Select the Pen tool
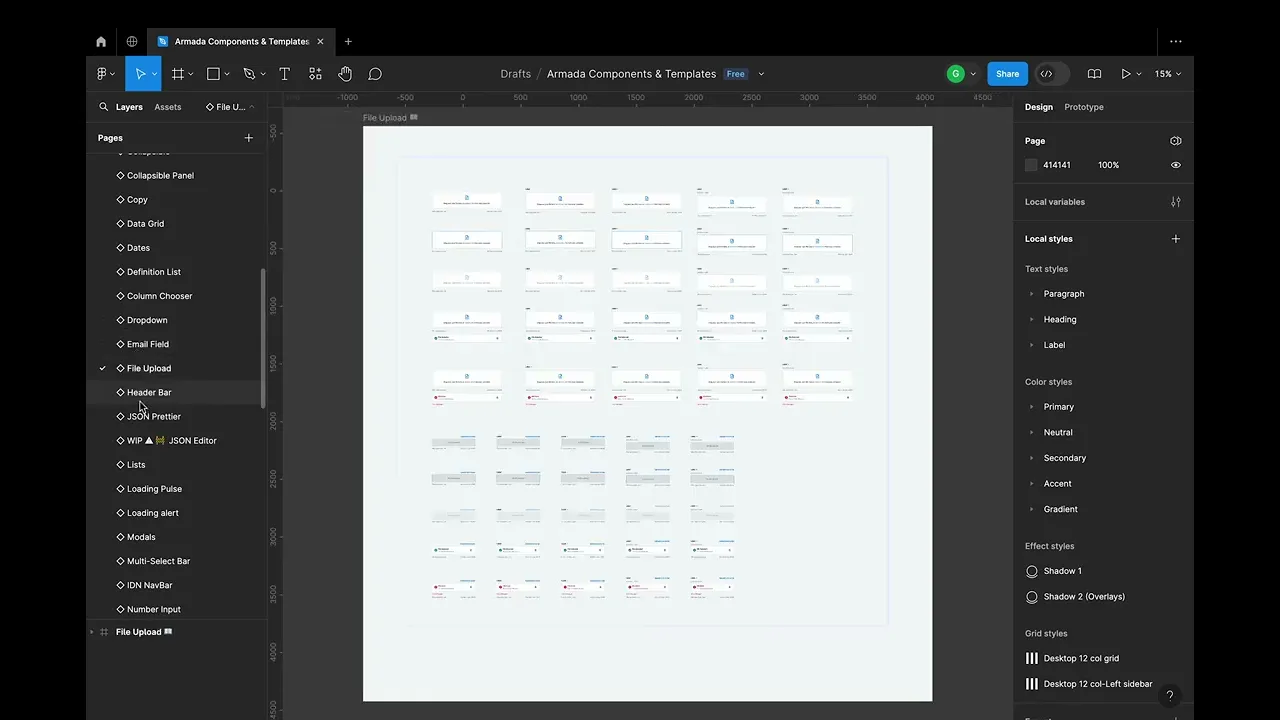The height and width of the screenshot is (720, 1280). 249,74
